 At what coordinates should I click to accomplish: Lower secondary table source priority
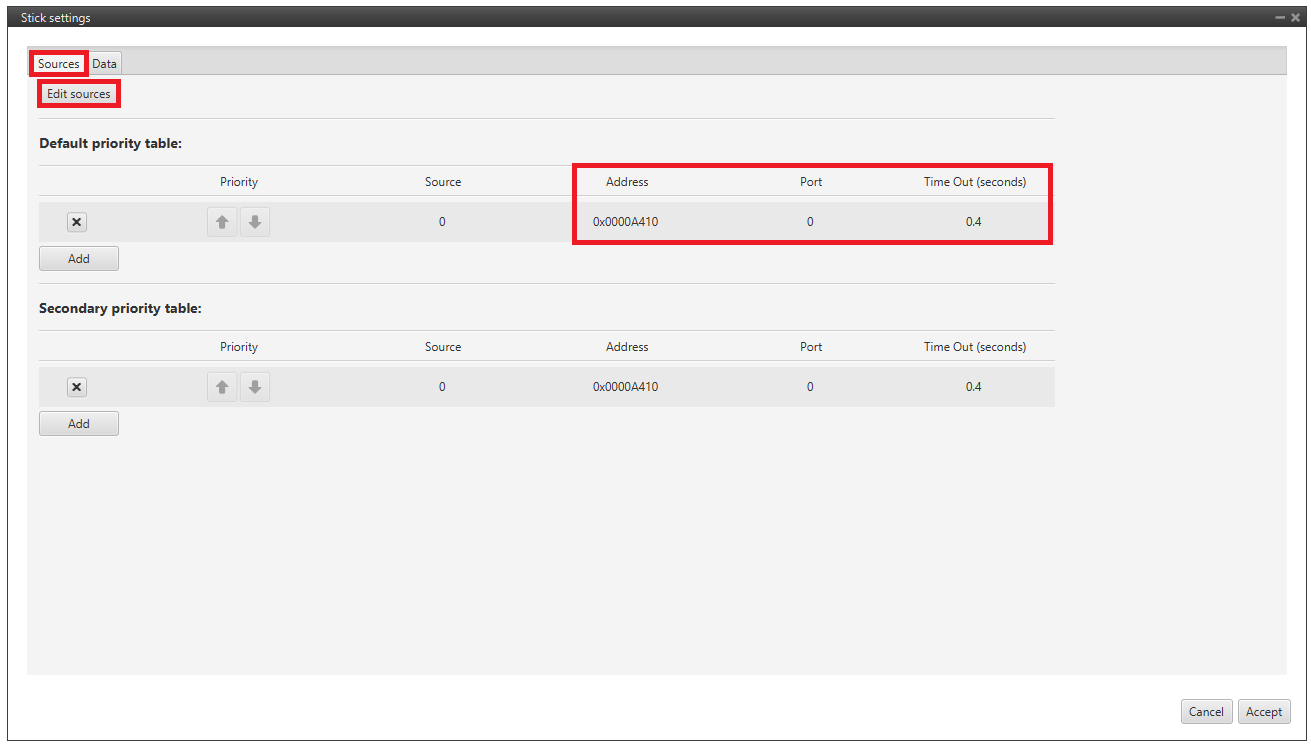coord(255,387)
